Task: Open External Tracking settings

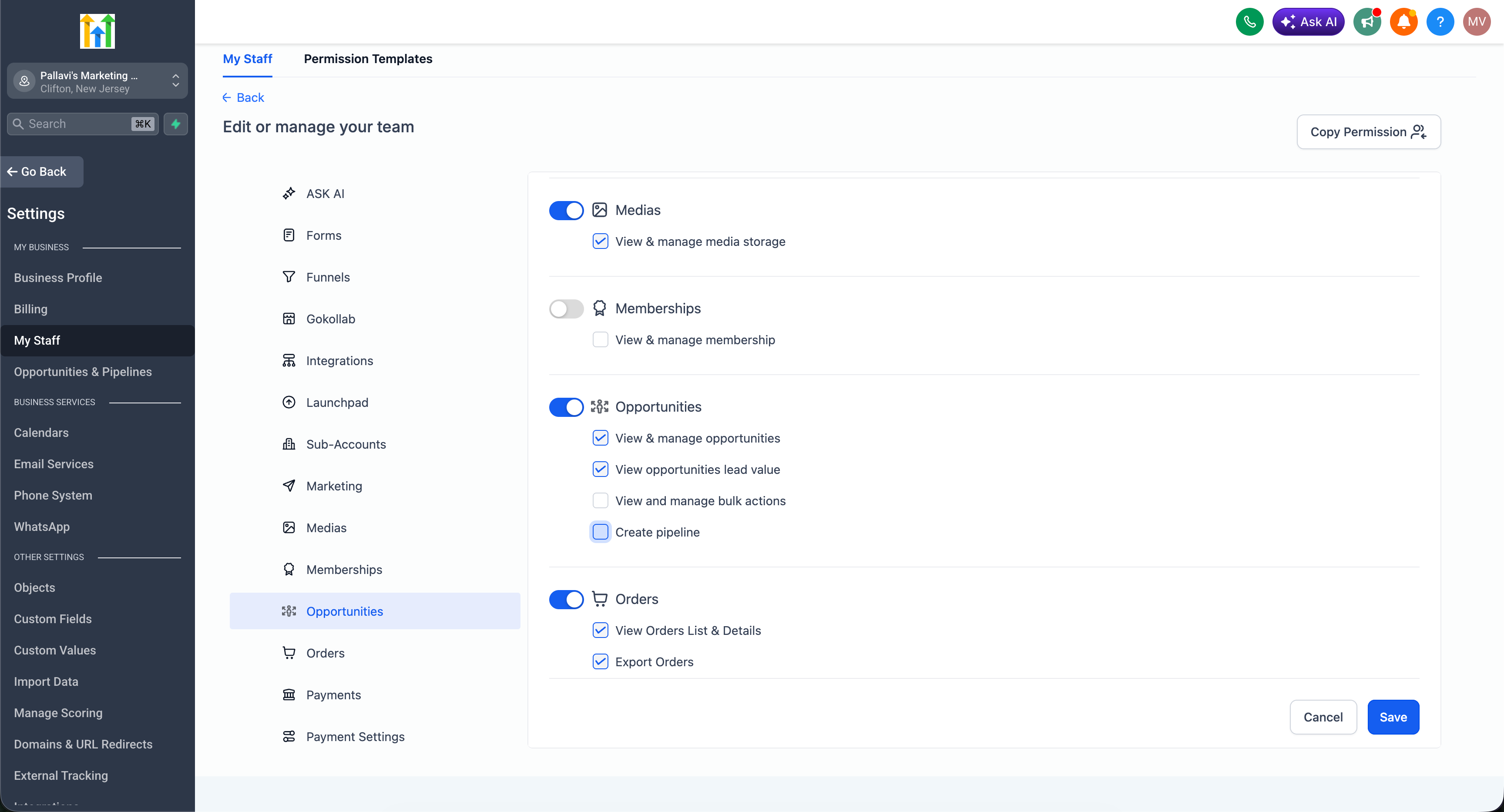Action: pyautogui.click(x=61, y=775)
